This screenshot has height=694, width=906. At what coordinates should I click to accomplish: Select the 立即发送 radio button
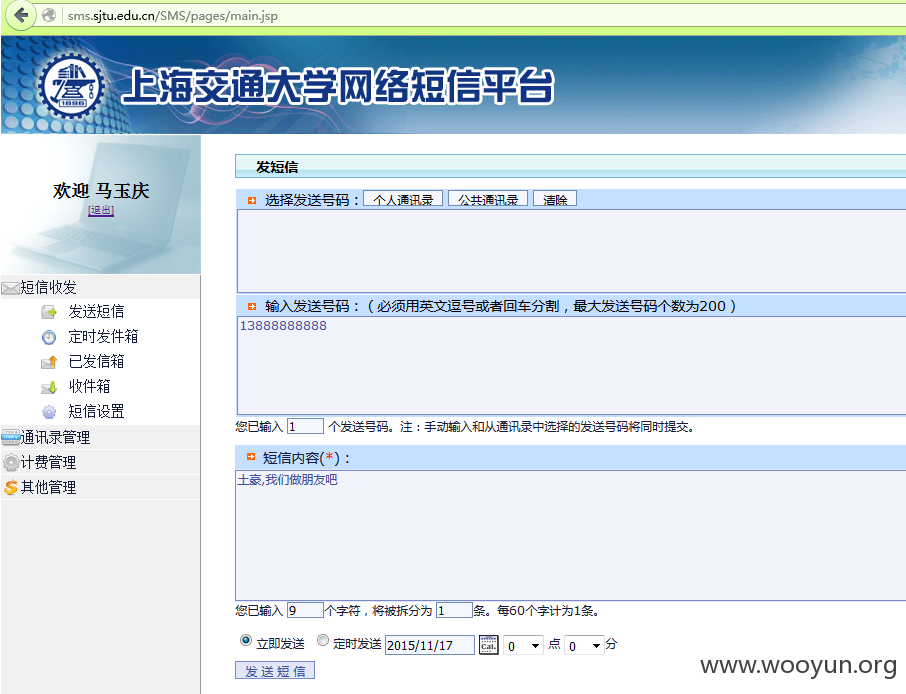[246, 640]
